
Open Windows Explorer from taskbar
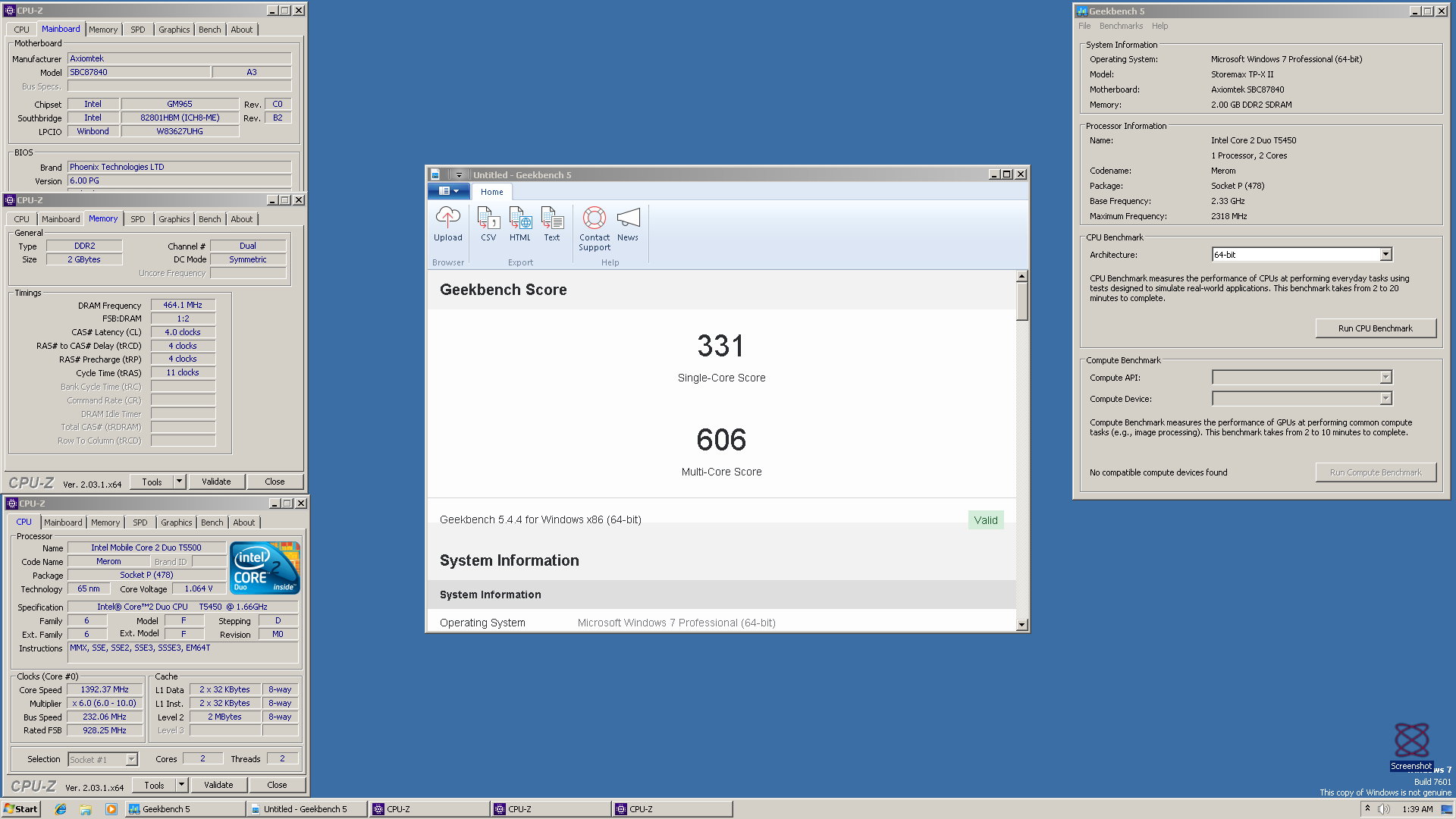click(86, 809)
